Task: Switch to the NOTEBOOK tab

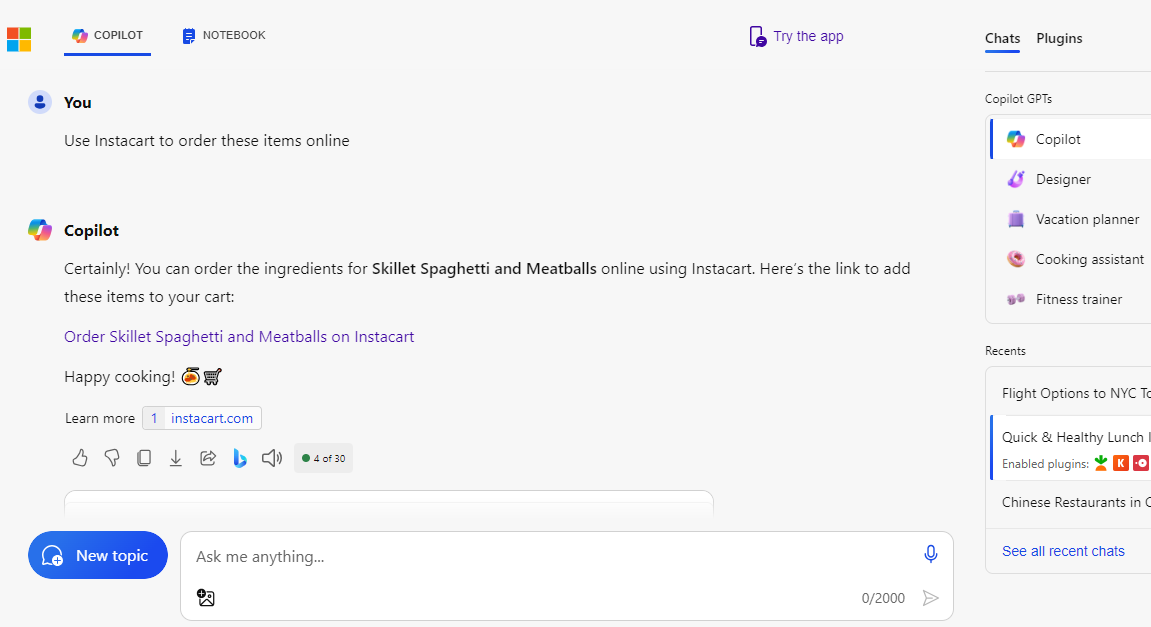Action: click(x=222, y=35)
